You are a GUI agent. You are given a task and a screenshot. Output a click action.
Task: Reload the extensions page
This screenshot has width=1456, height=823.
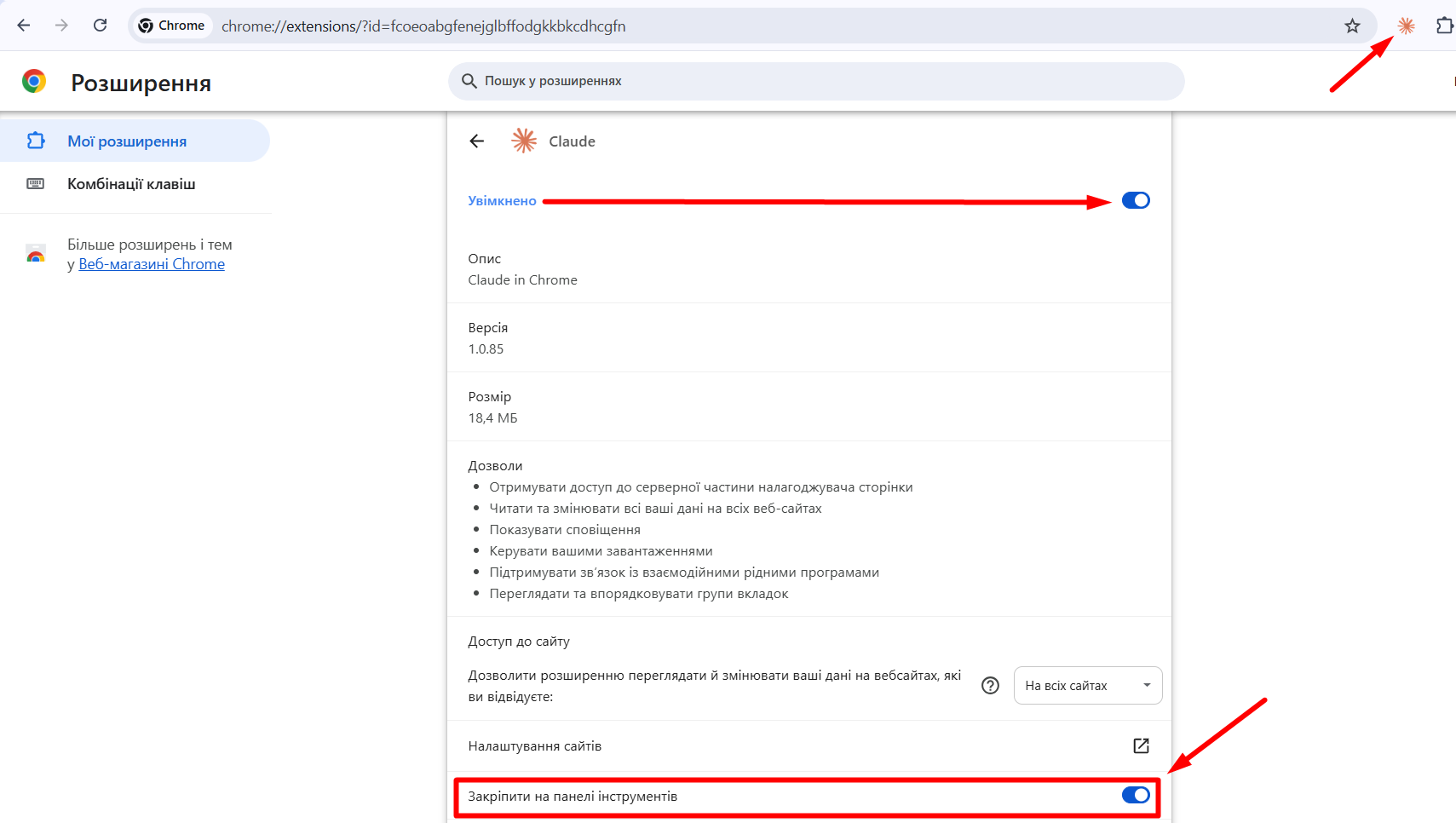click(x=100, y=26)
